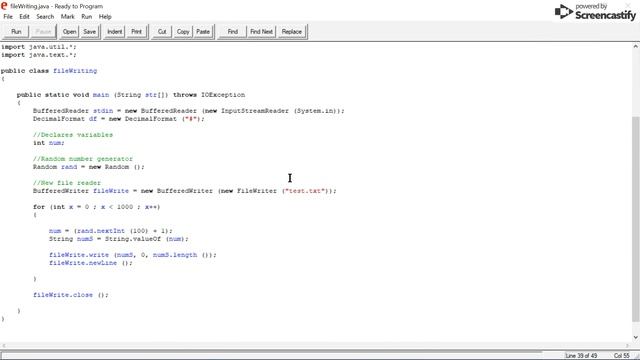Open the Search menu

click(45, 17)
